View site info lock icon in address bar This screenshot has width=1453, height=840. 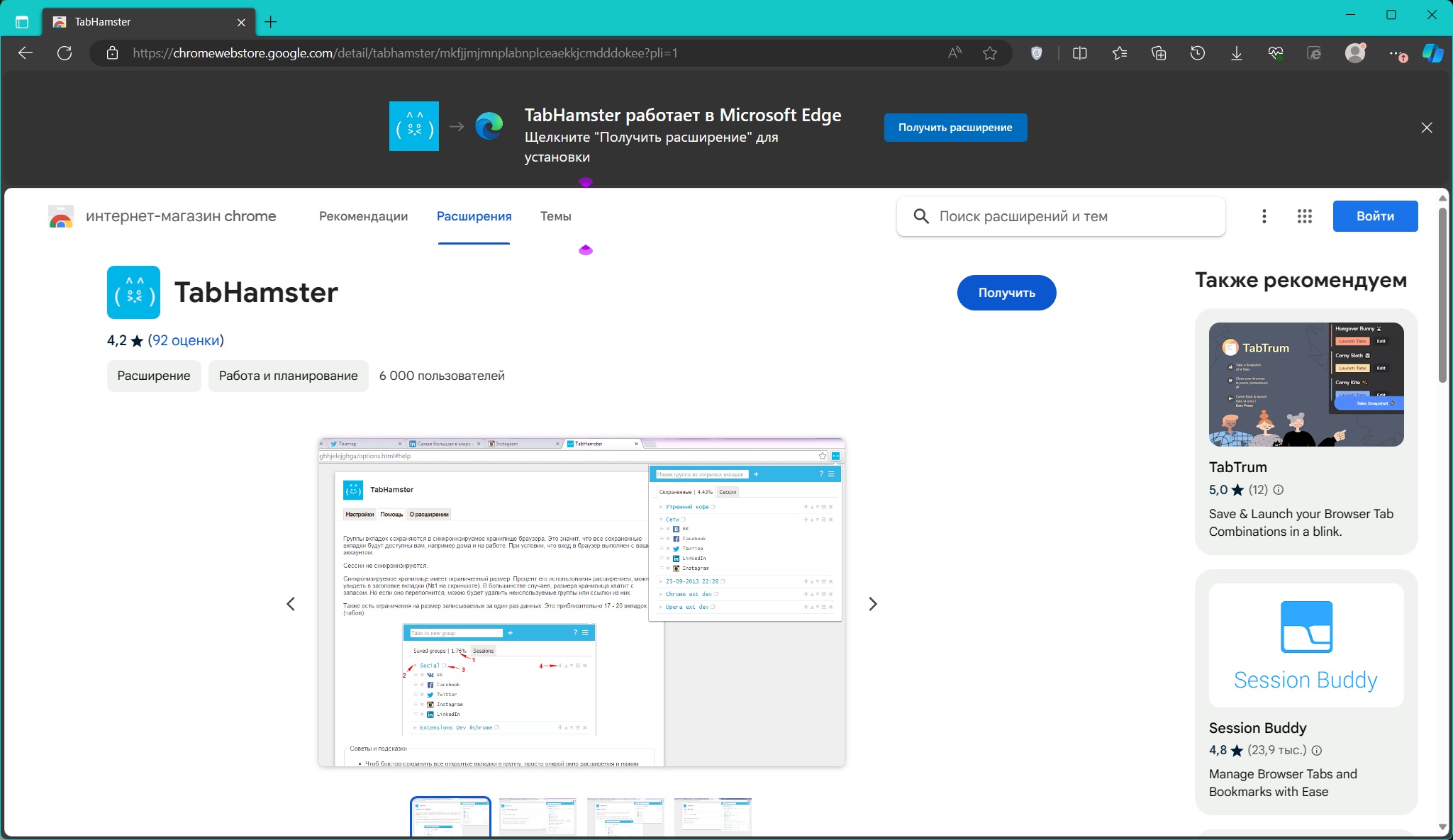[x=112, y=53]
